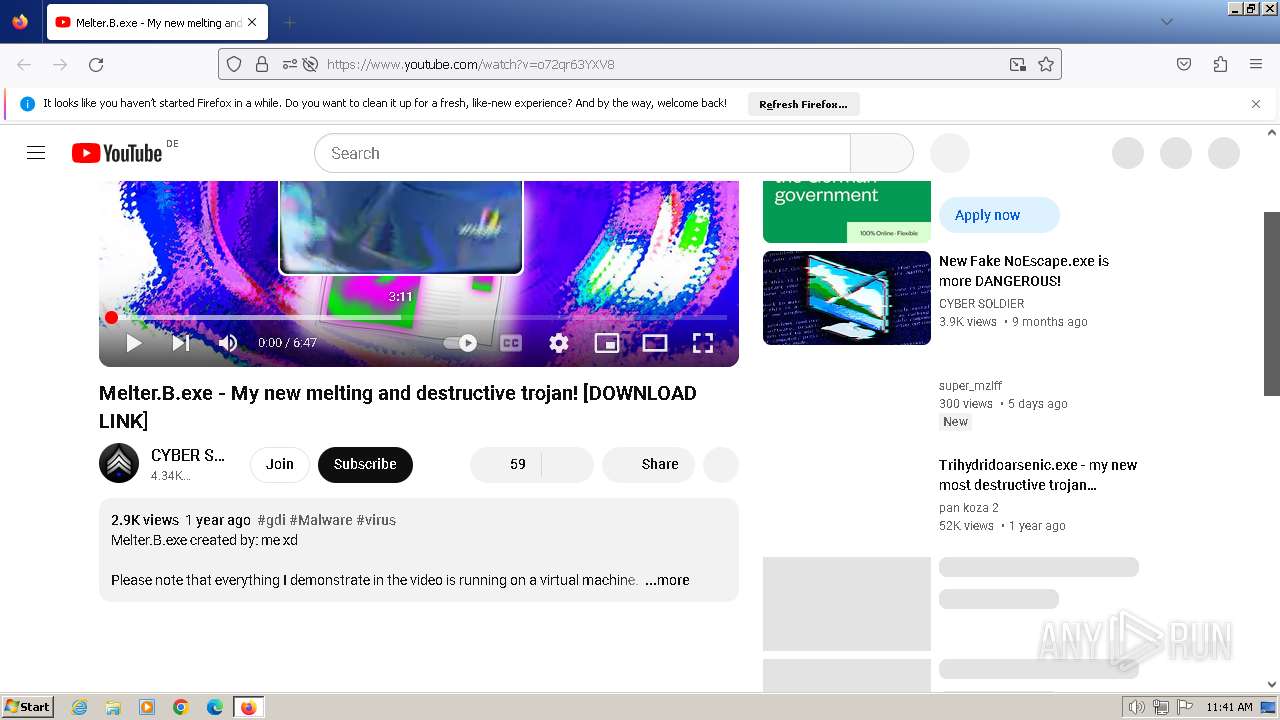Open the Firefox taskbar button

(248, 707)
